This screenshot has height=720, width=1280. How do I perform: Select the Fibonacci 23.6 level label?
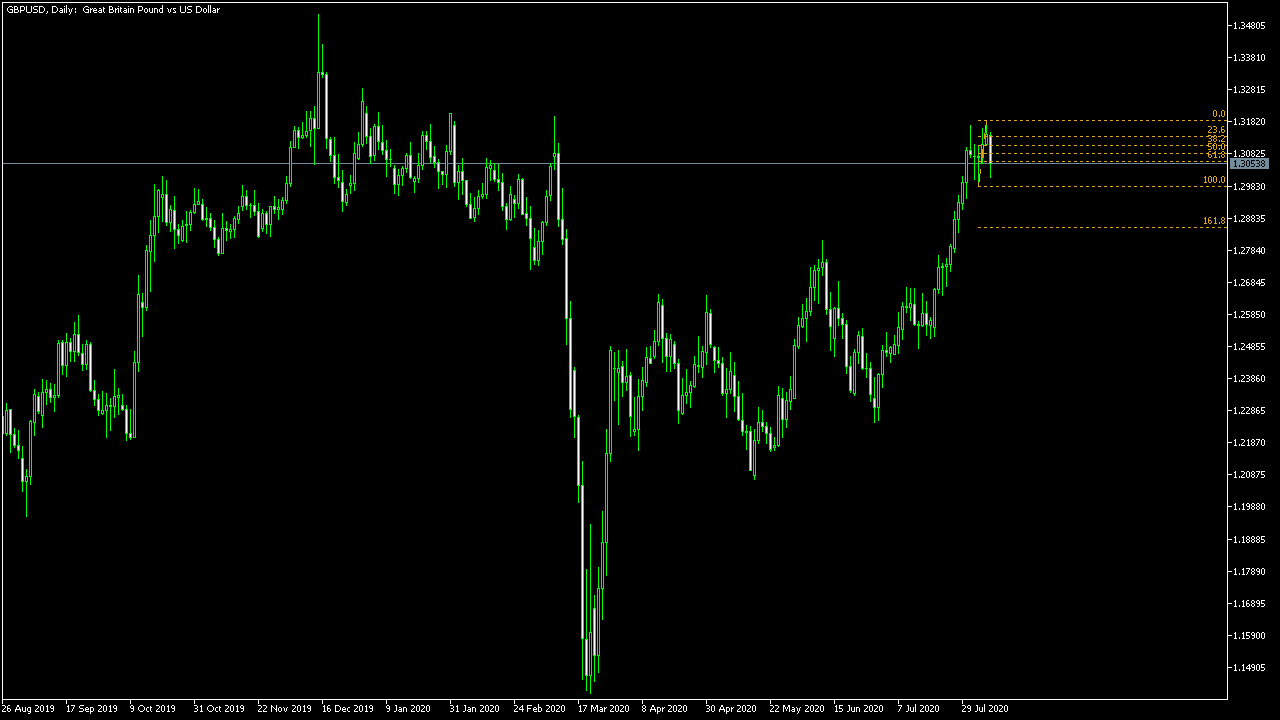click(x=1216, y=130)
